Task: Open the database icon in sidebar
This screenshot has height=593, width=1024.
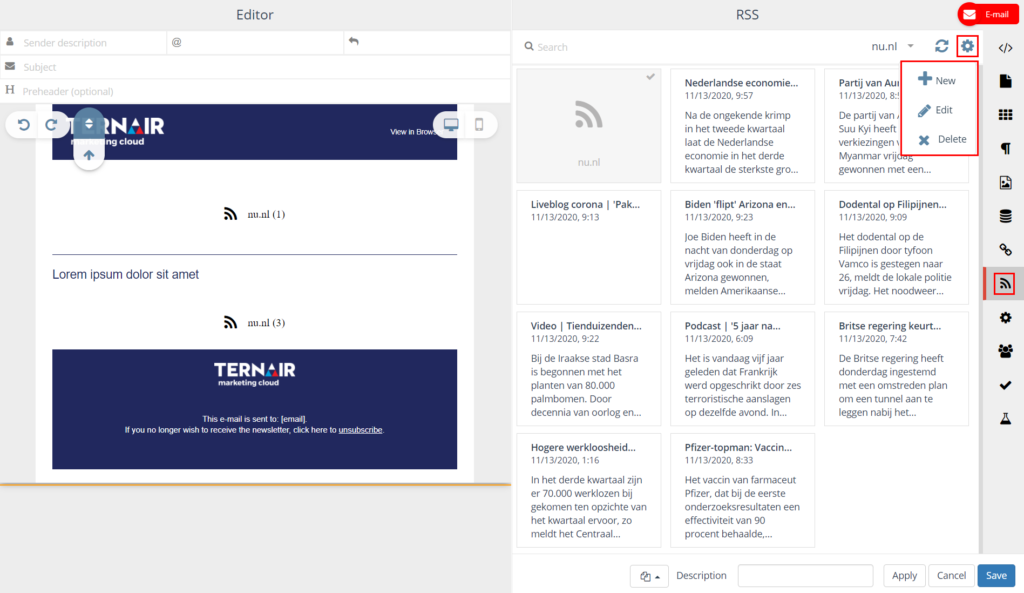Action: pos(1005,216)
